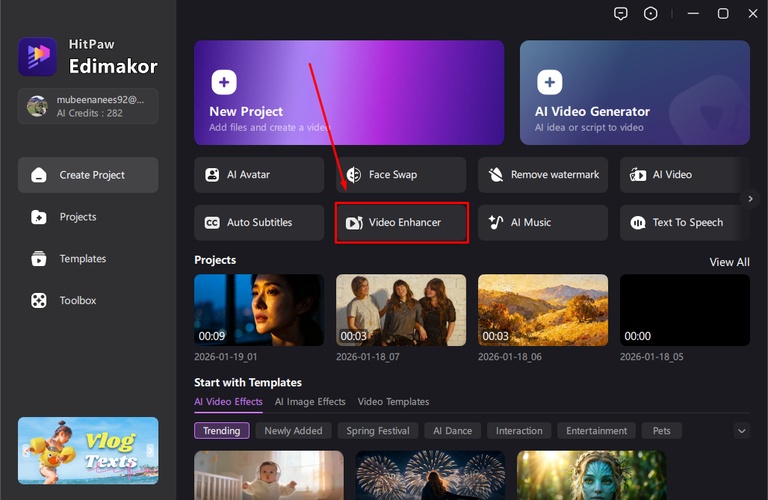Image resolution: width=768 pixels, height=500 pixels.
Task: Switch to AI Image Effects tab
Action: click(310, 402)
